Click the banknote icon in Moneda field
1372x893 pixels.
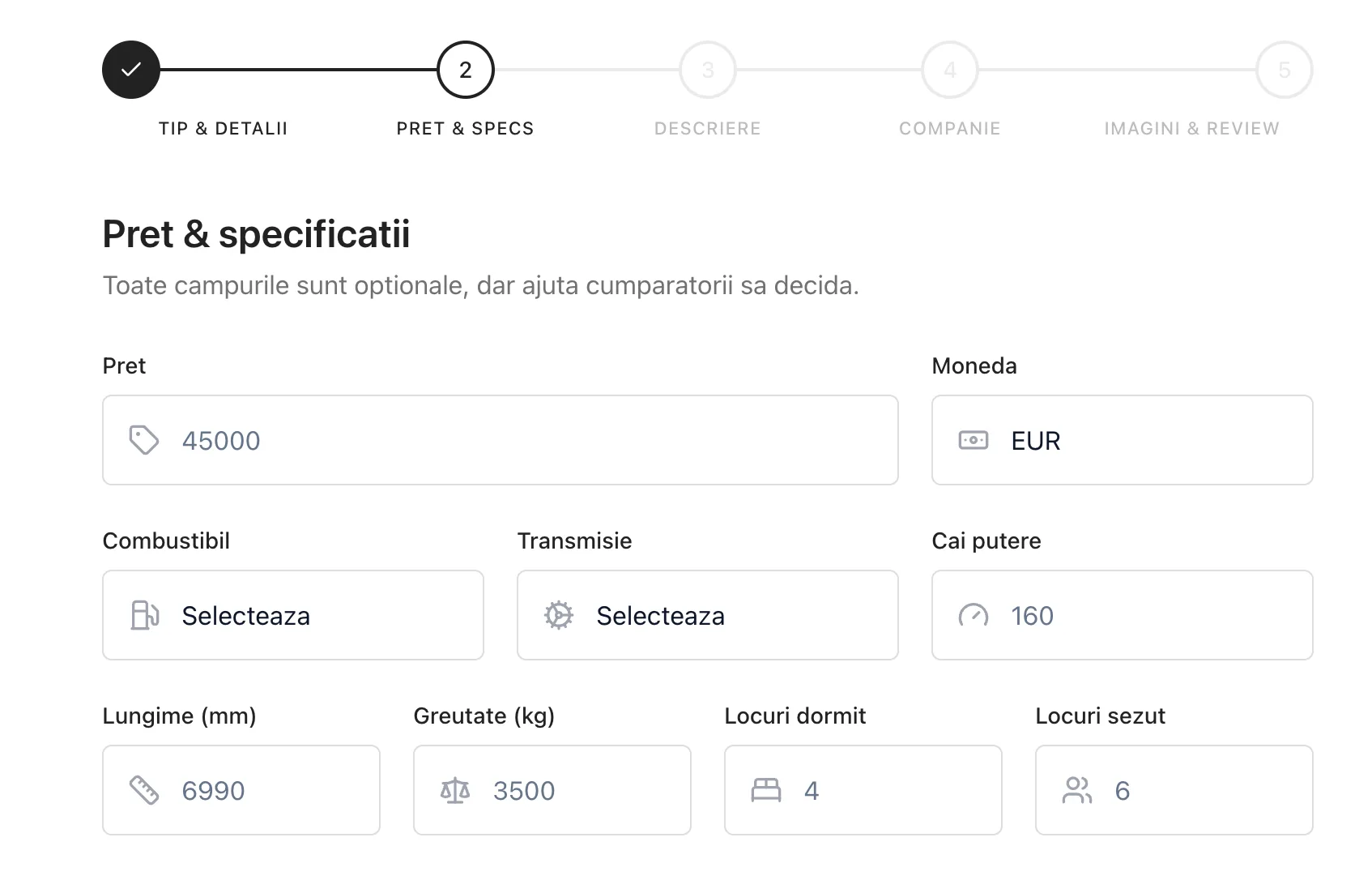[x=974, y=440]
